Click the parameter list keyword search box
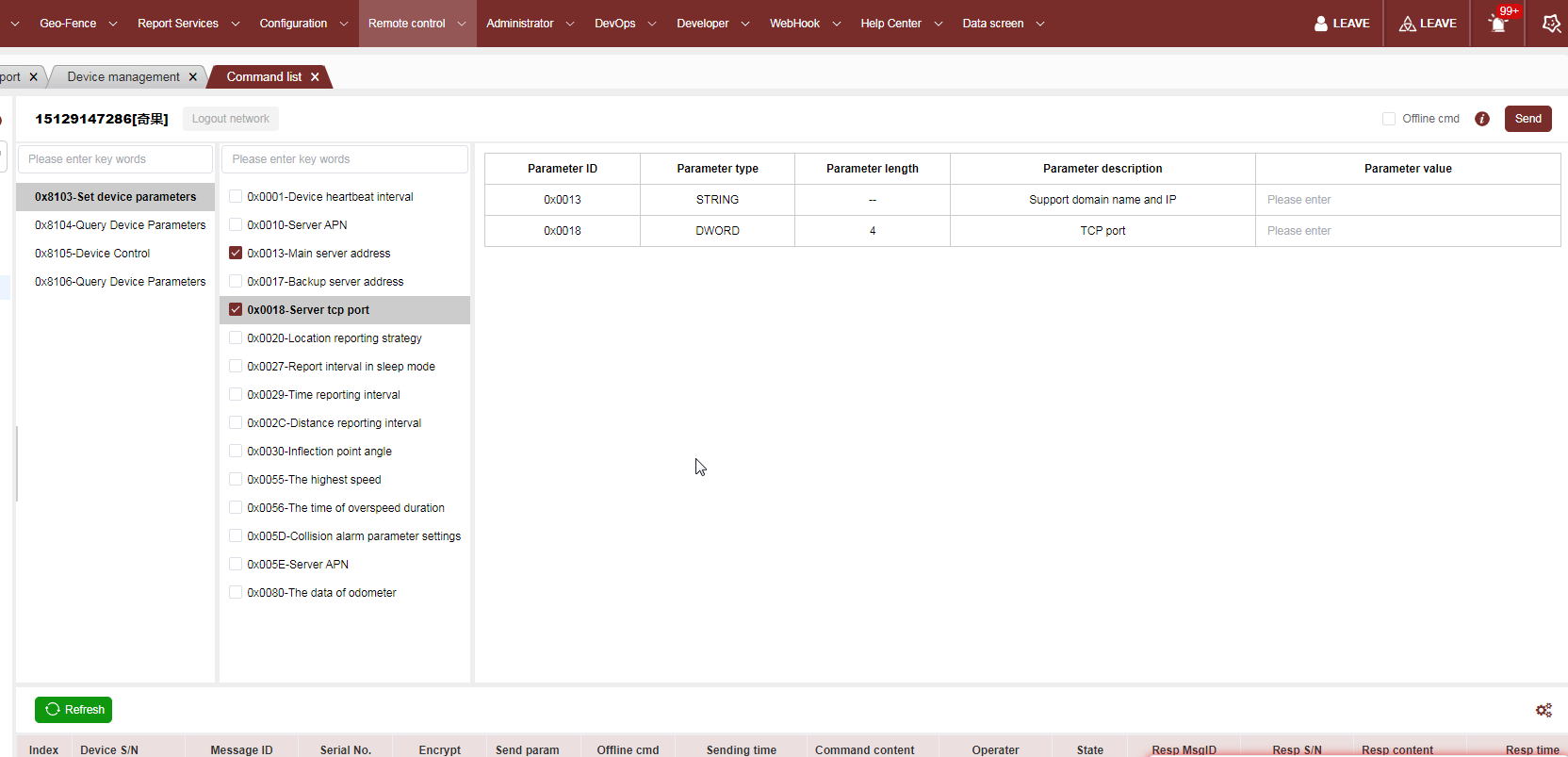The height and width of the screenshot is (757, 1568). (344, 159)
